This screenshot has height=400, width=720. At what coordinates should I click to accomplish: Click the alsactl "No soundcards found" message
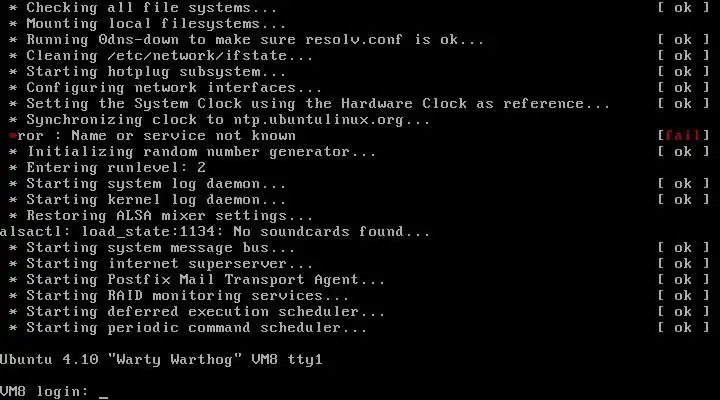pyautogui.click(x=215, y=231)
